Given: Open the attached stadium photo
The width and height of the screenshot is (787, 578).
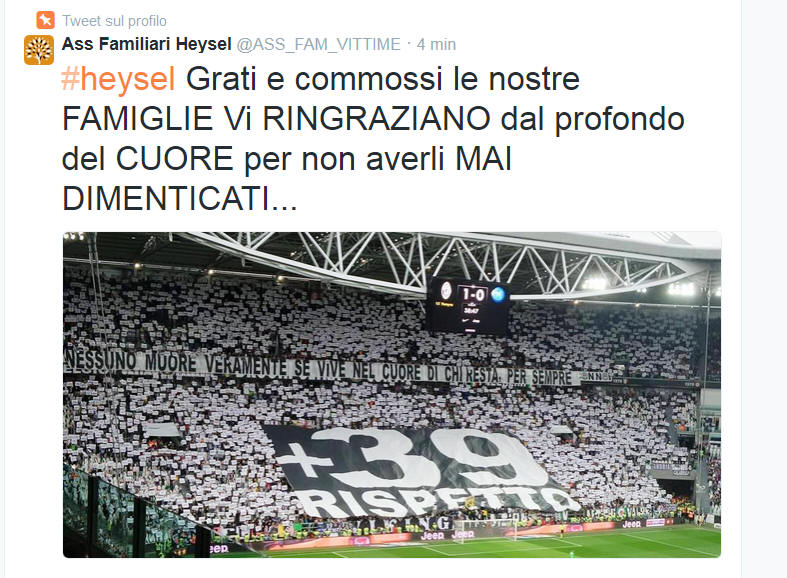Looking at the screenshot, I should pyautogui.click(x=392, y=395).
